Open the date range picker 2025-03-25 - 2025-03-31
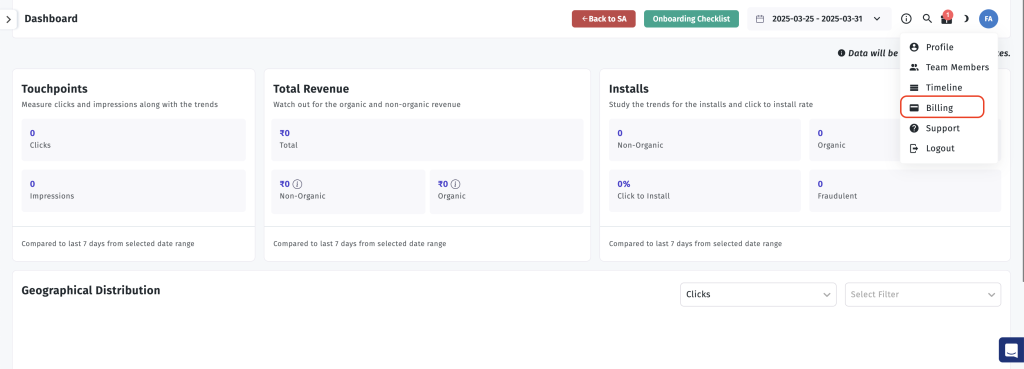Viewport: 1024px width, 369px height. click(819, 19)
